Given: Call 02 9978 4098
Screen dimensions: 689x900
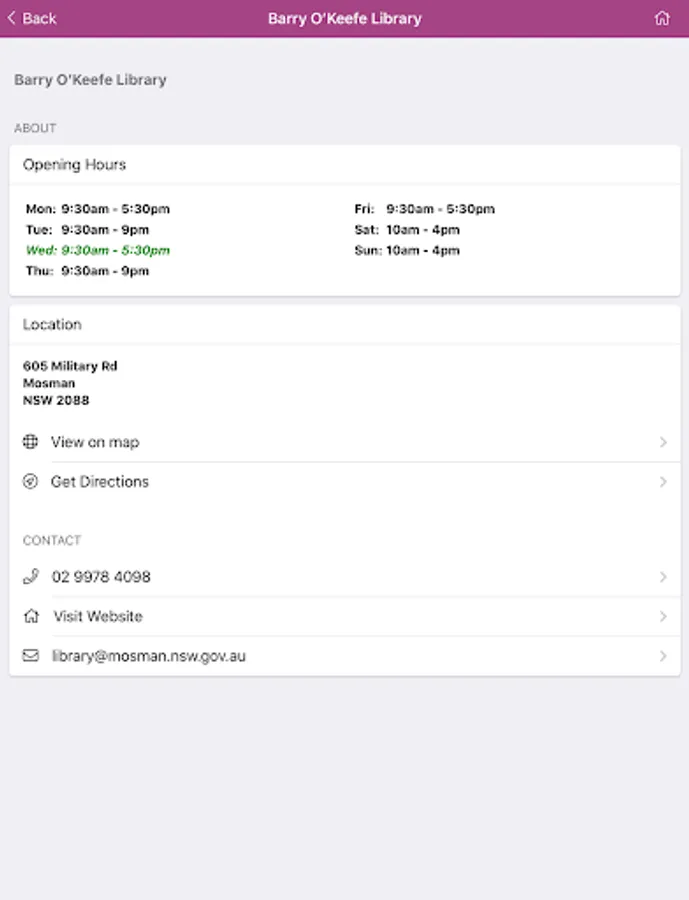Looking at the screenshot, I should click(101, 577).
